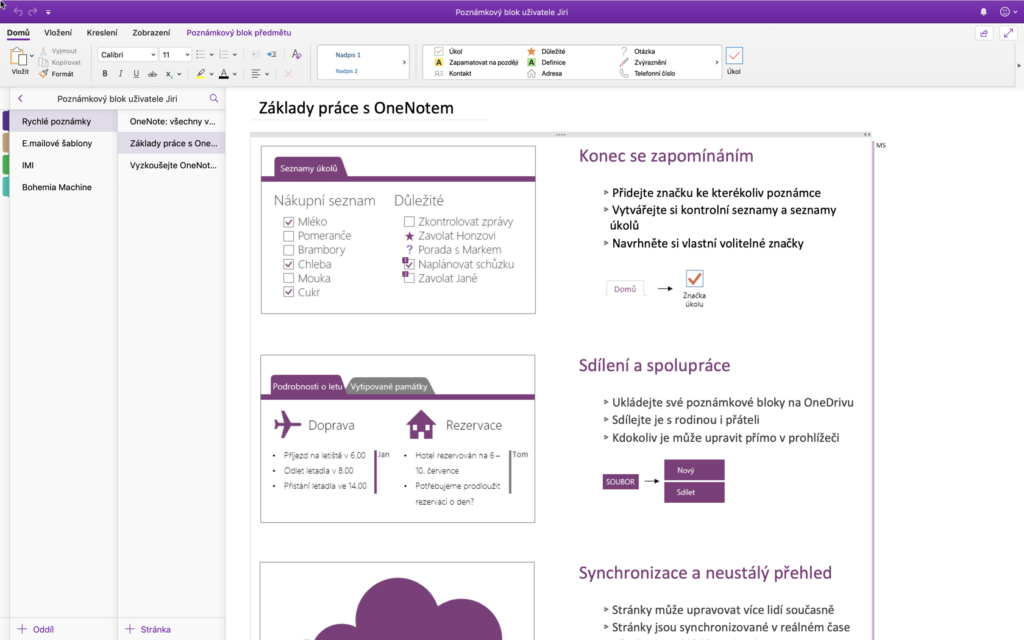Click the Formát format painter
Screen dimensions: 1024x640
[57, 74]
